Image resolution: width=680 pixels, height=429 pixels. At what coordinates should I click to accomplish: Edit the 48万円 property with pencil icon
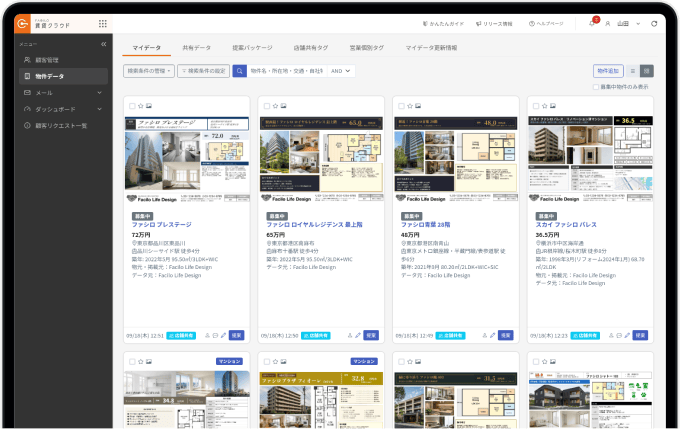pyautogui.click(x=492, y=335)
